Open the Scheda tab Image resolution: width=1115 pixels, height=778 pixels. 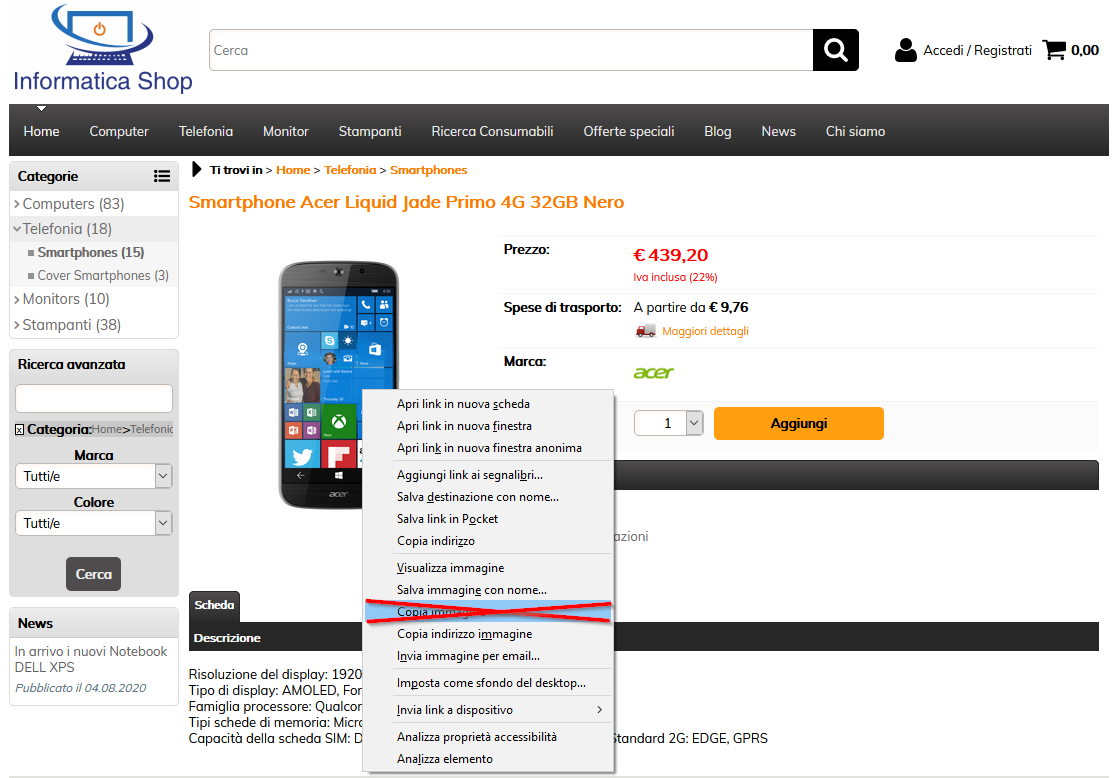(214, 605)
